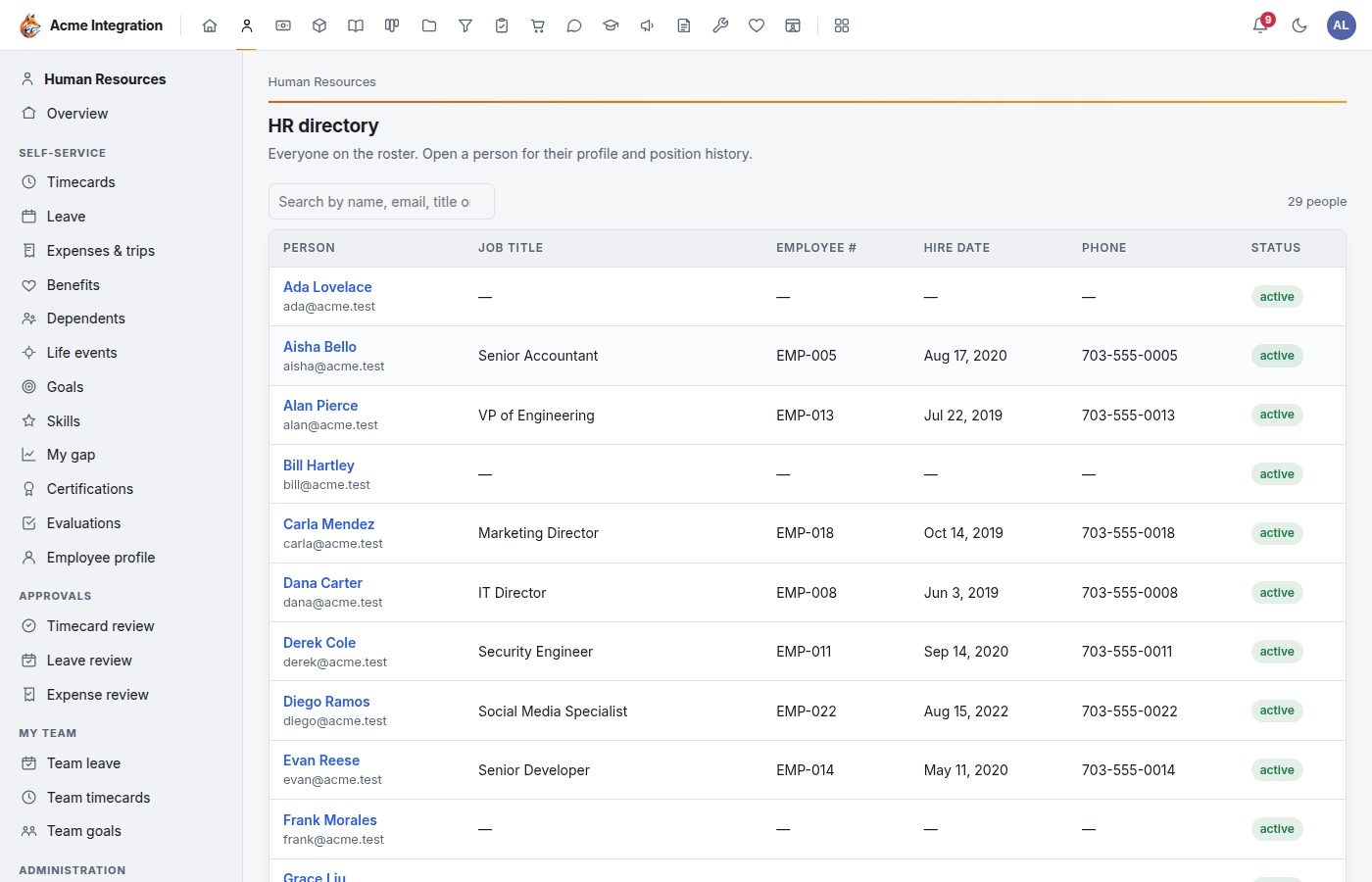Open the AL user avatar menu
The height and width of the screenshot is (882, 1372).
click(x=1341, y=25)
